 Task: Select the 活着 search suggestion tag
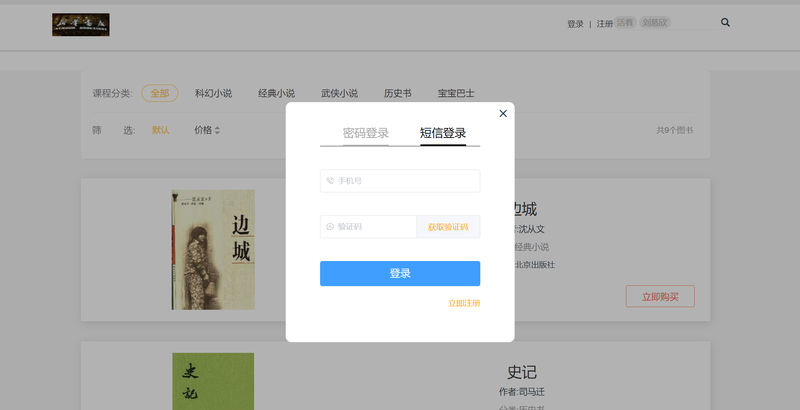coord(625,22)
